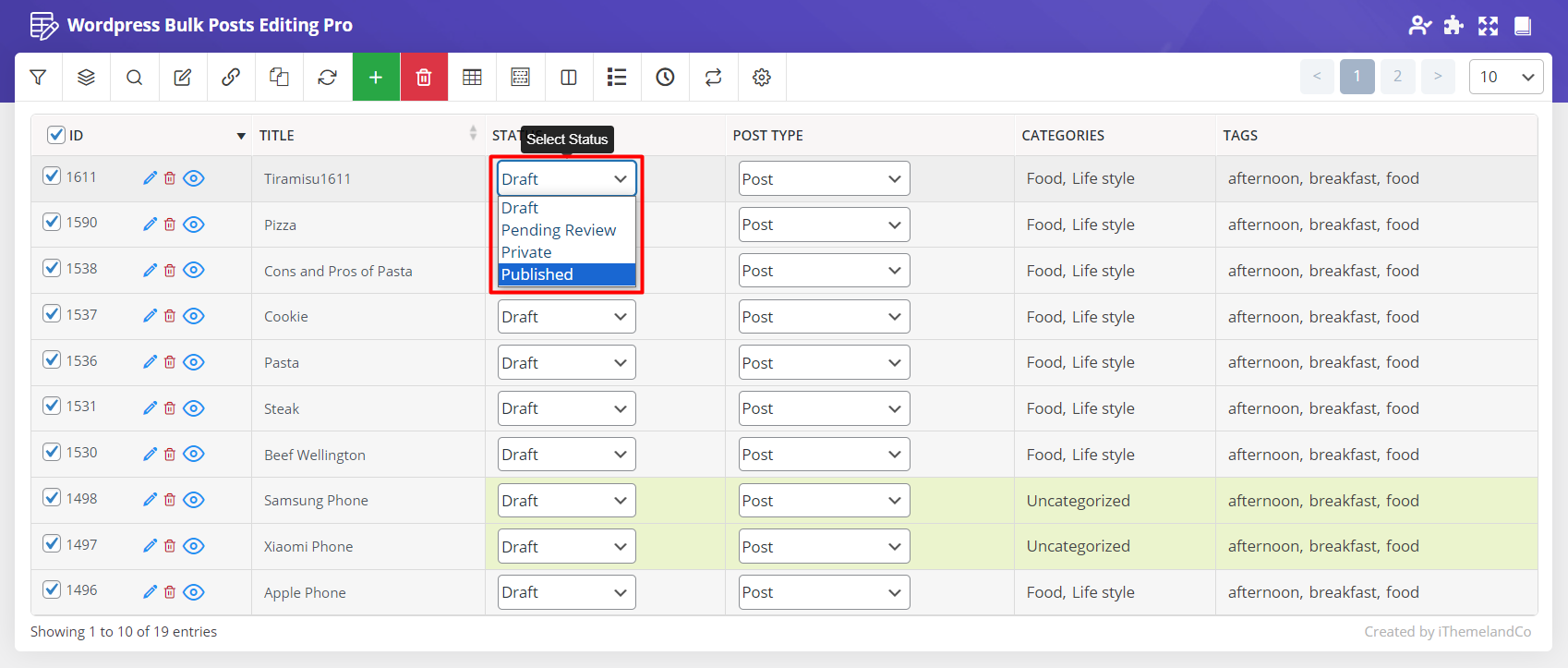Image resolution: width=1568 pixels, height=668 pixels.
Task: Open post type dropdown for Pizza row
Action: (824, 225)
